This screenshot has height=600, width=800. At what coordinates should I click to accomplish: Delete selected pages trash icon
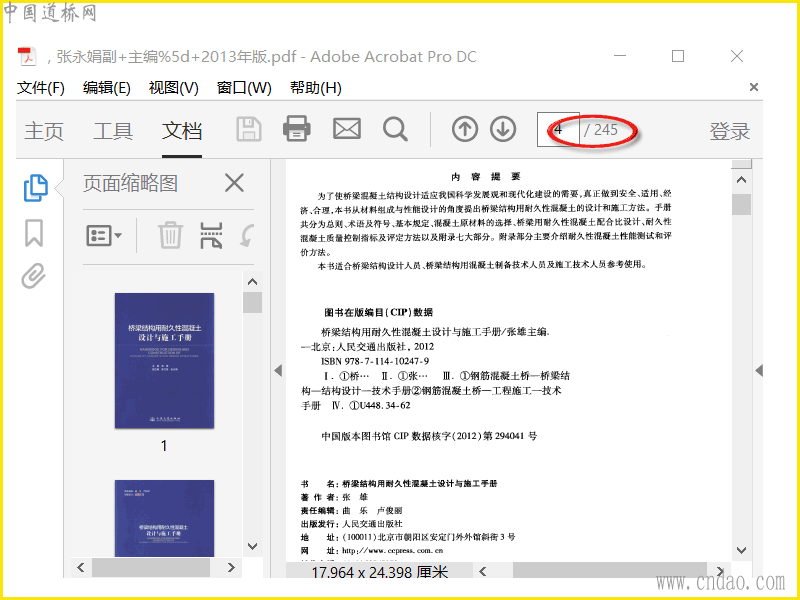[170, 235]
